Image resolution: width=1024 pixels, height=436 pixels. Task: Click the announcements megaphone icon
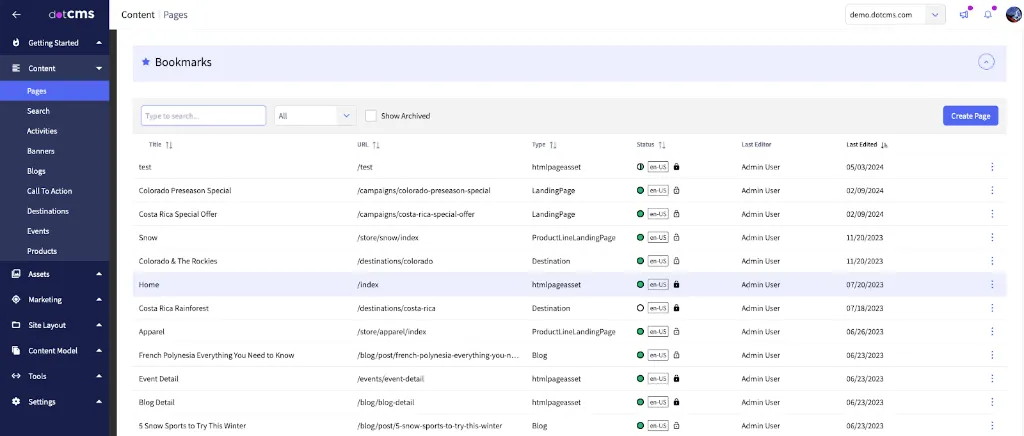tap(964, 15)
